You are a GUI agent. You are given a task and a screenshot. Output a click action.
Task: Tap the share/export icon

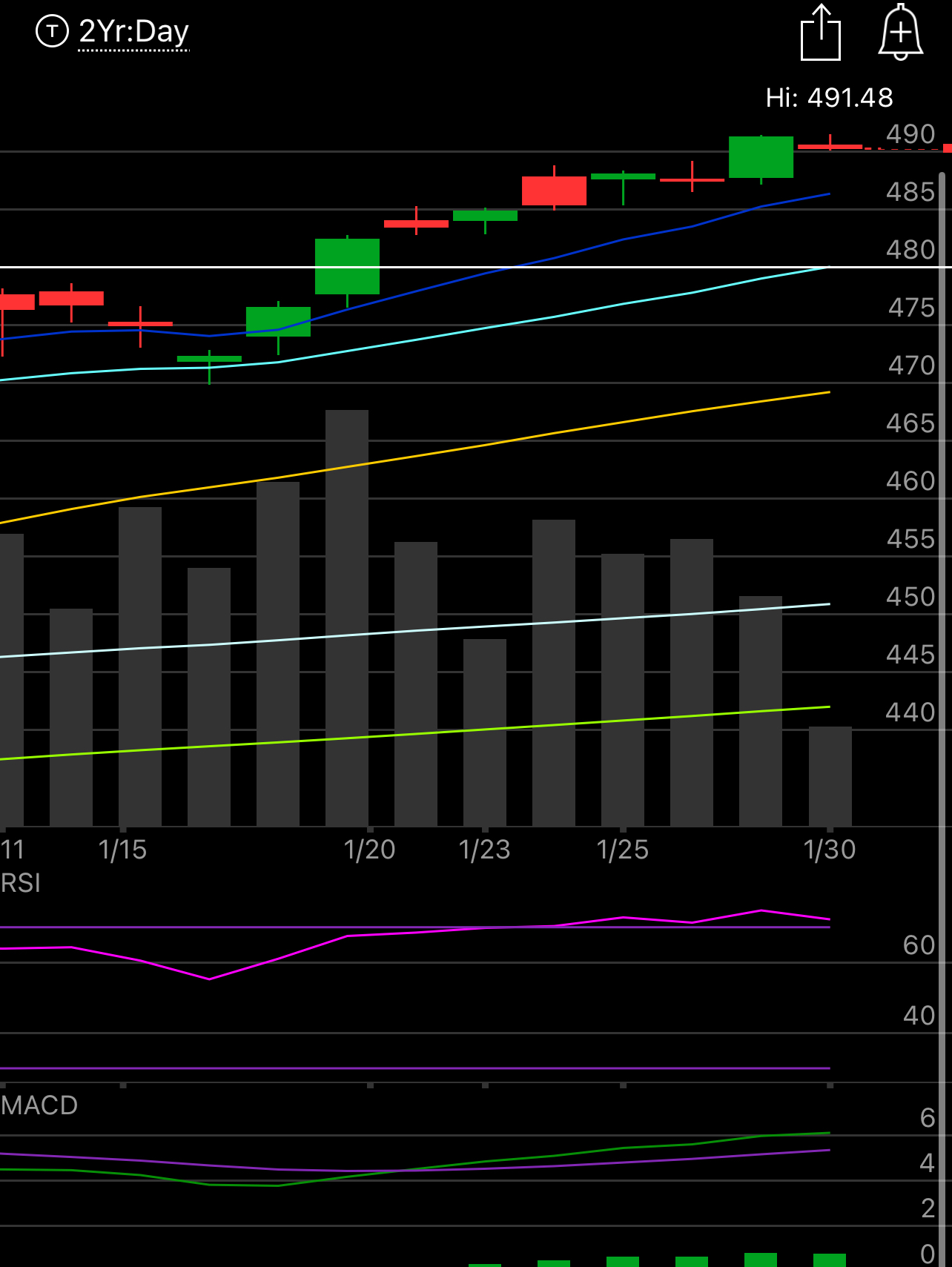click(821, 32)
